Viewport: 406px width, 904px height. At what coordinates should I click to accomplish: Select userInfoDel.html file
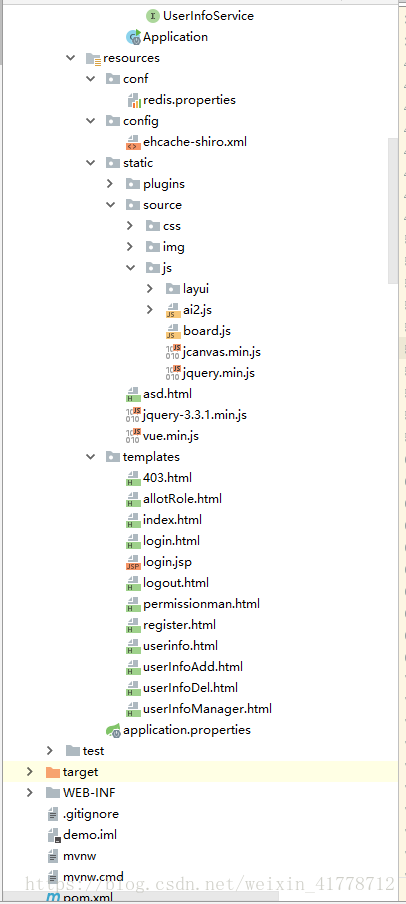190,688
